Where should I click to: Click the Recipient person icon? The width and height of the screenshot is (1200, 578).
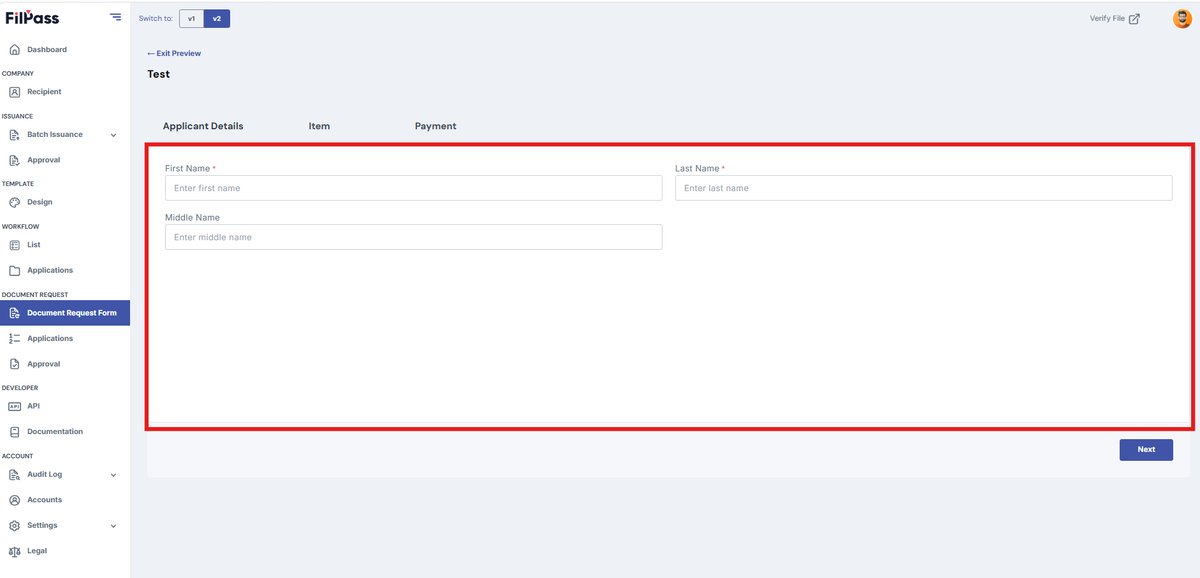(x=14, y=92)
